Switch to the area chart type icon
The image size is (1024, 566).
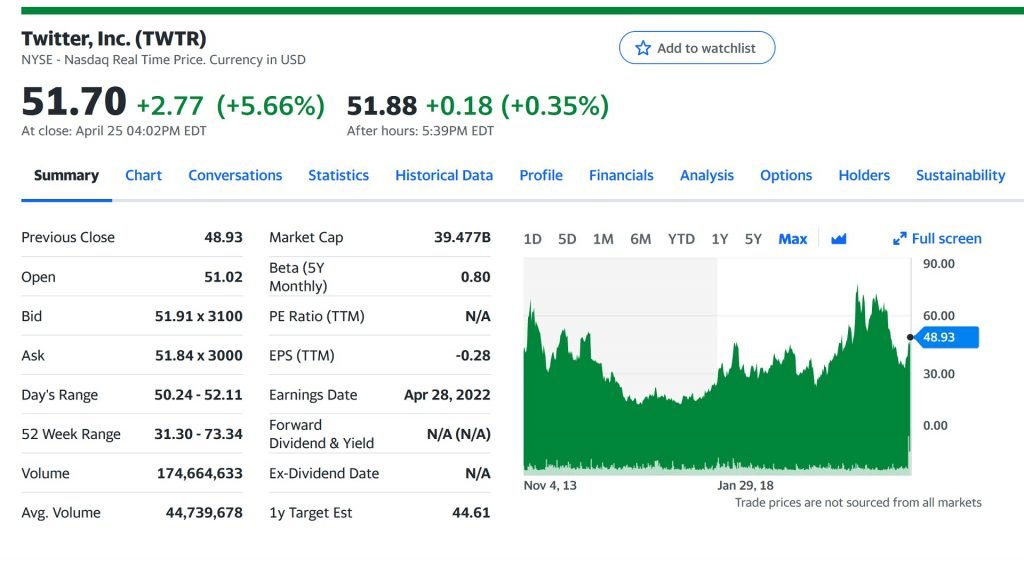[x=839, y=239]
